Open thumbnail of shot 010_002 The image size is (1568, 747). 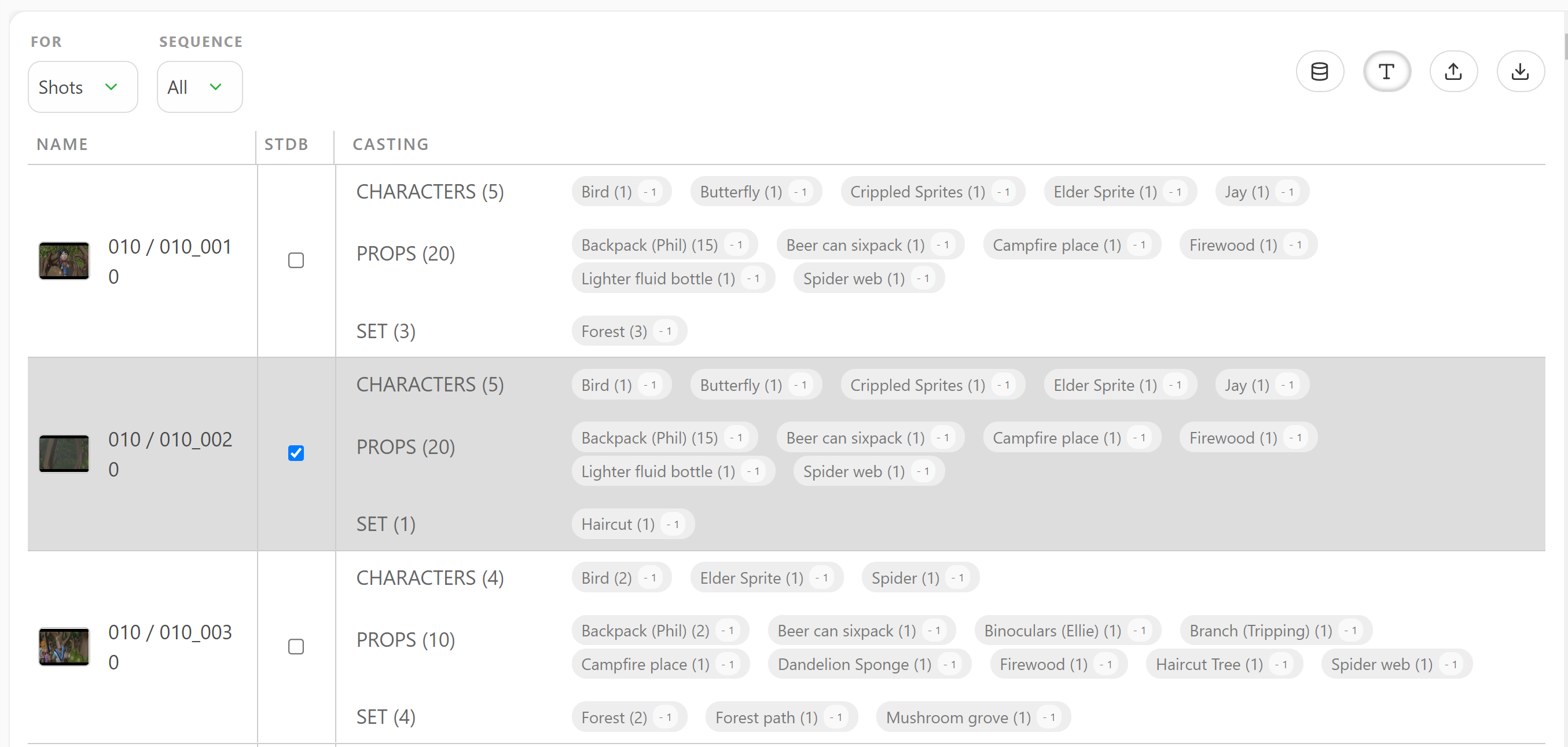(64, 453)
